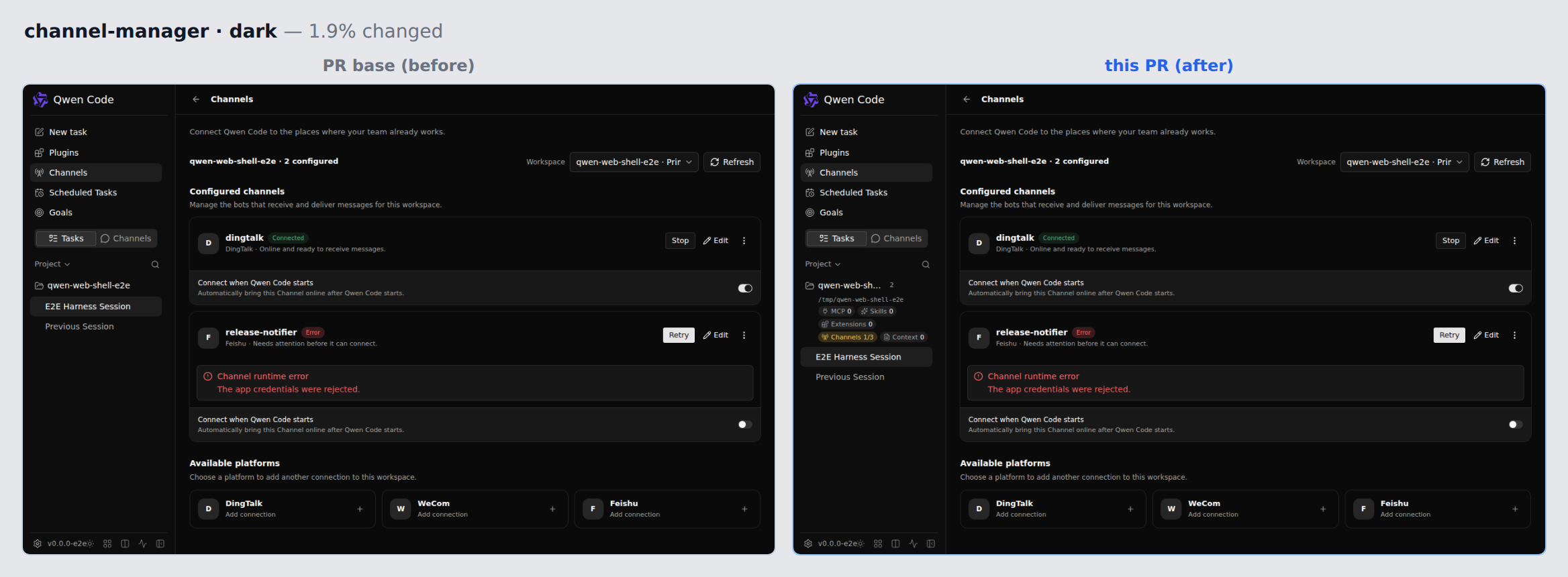Click the four-squares grid icon in the before panel

point(107,543)
